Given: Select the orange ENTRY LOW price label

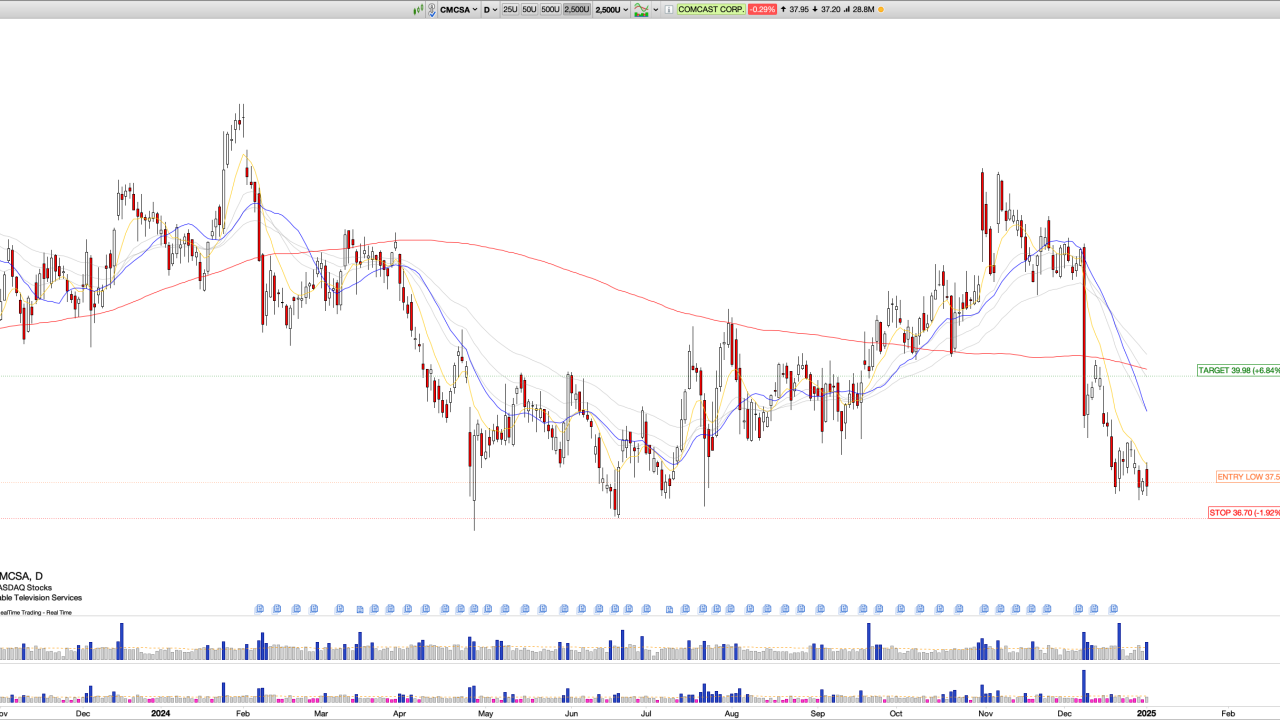Looking at the screenshot, I should coord(1248,477).
